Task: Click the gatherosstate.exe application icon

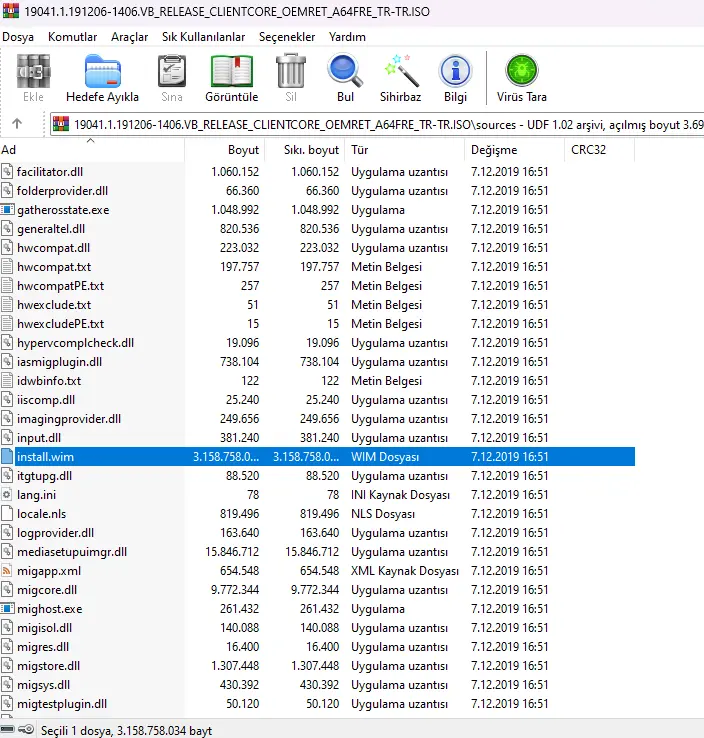Action: 7,209
